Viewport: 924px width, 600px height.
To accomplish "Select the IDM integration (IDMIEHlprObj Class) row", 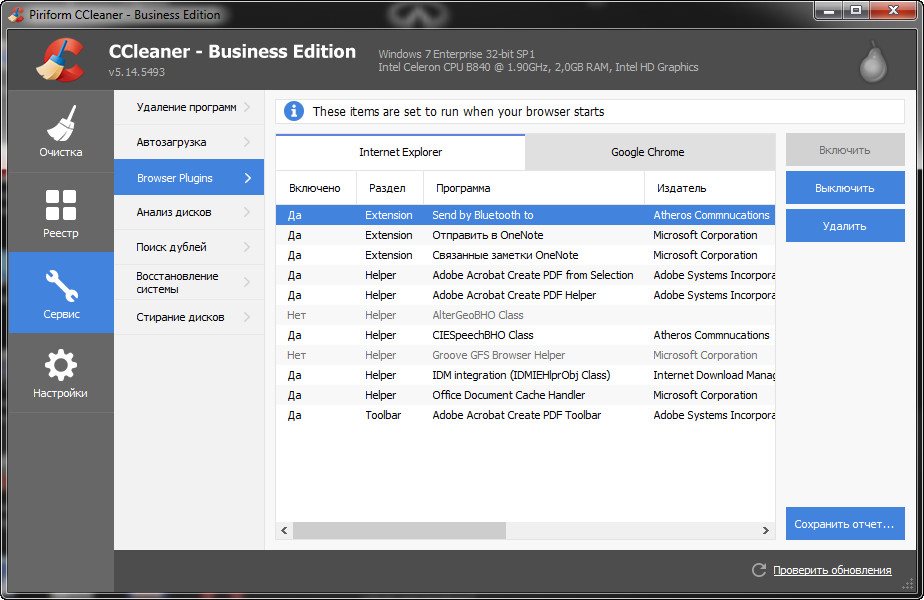I will (525, 375).
